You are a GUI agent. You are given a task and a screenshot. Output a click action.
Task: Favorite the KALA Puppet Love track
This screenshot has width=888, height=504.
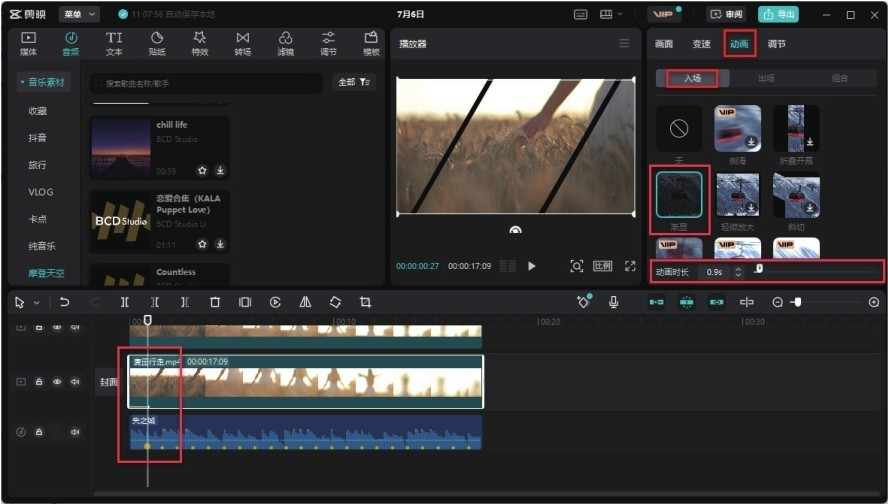(x=202, y=244)
